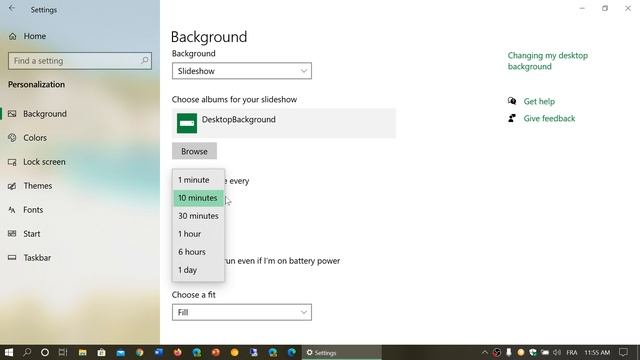Open the Windows Start menu
This screenshot has width=640, height=360.
coord(9,352)
